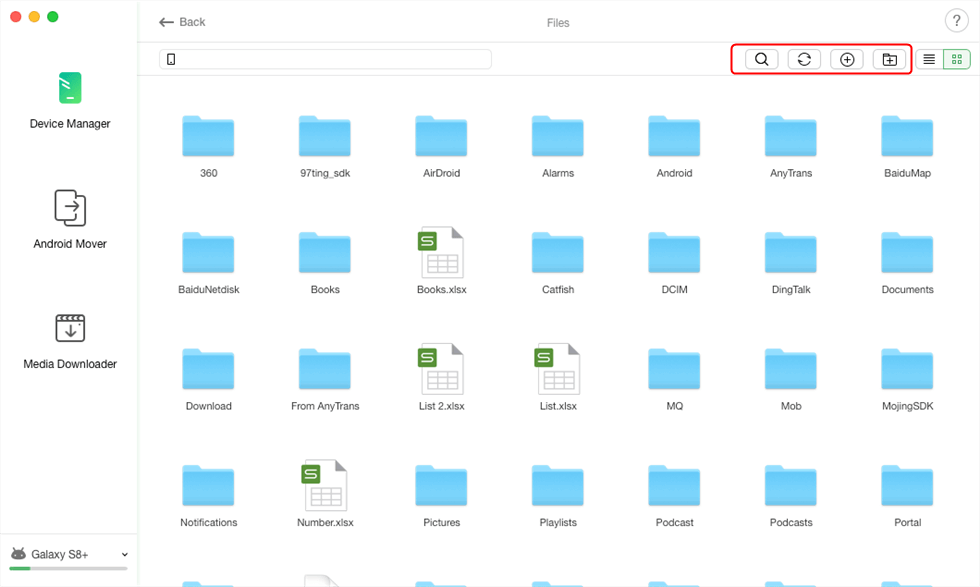
Task: Click the search magnifier button
Action: pos(761,59)
